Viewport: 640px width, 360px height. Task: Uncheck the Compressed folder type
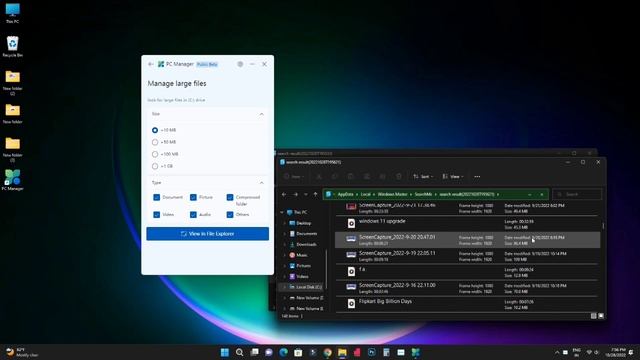click(230, 197)
